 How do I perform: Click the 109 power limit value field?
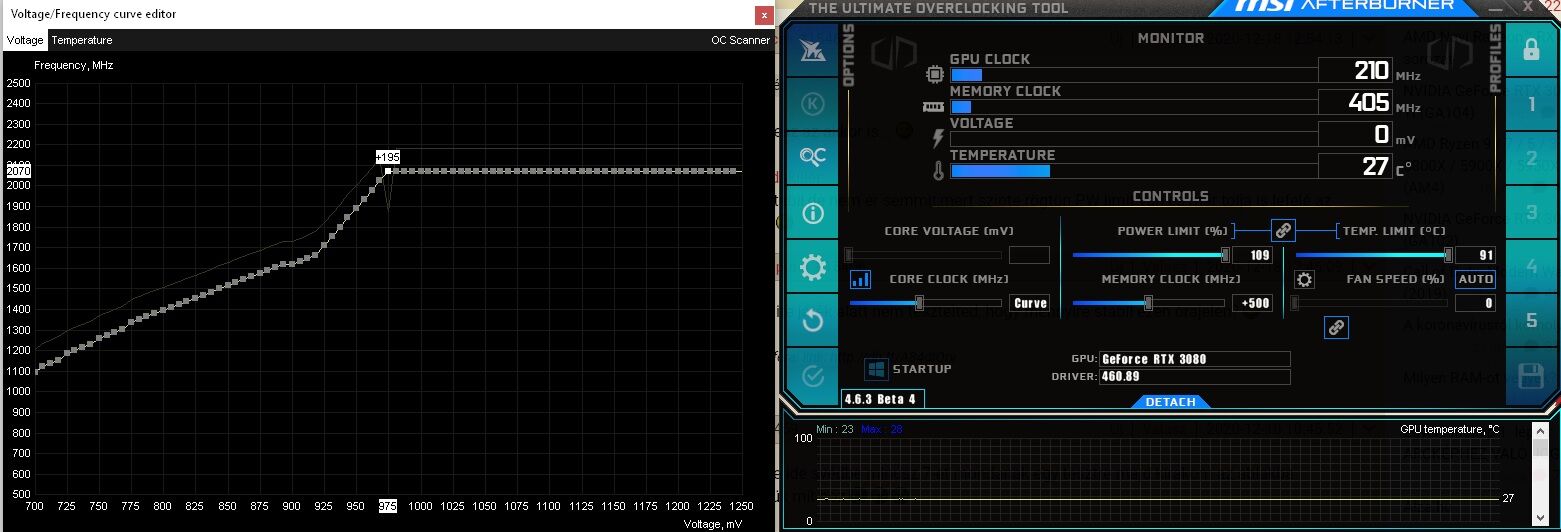click(1252, 255)
